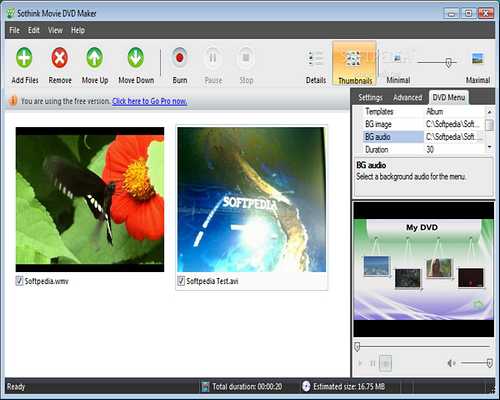Minimize the Sothink Movie DVD Maker window
The image size is (500, 400).
coord(452,13)
